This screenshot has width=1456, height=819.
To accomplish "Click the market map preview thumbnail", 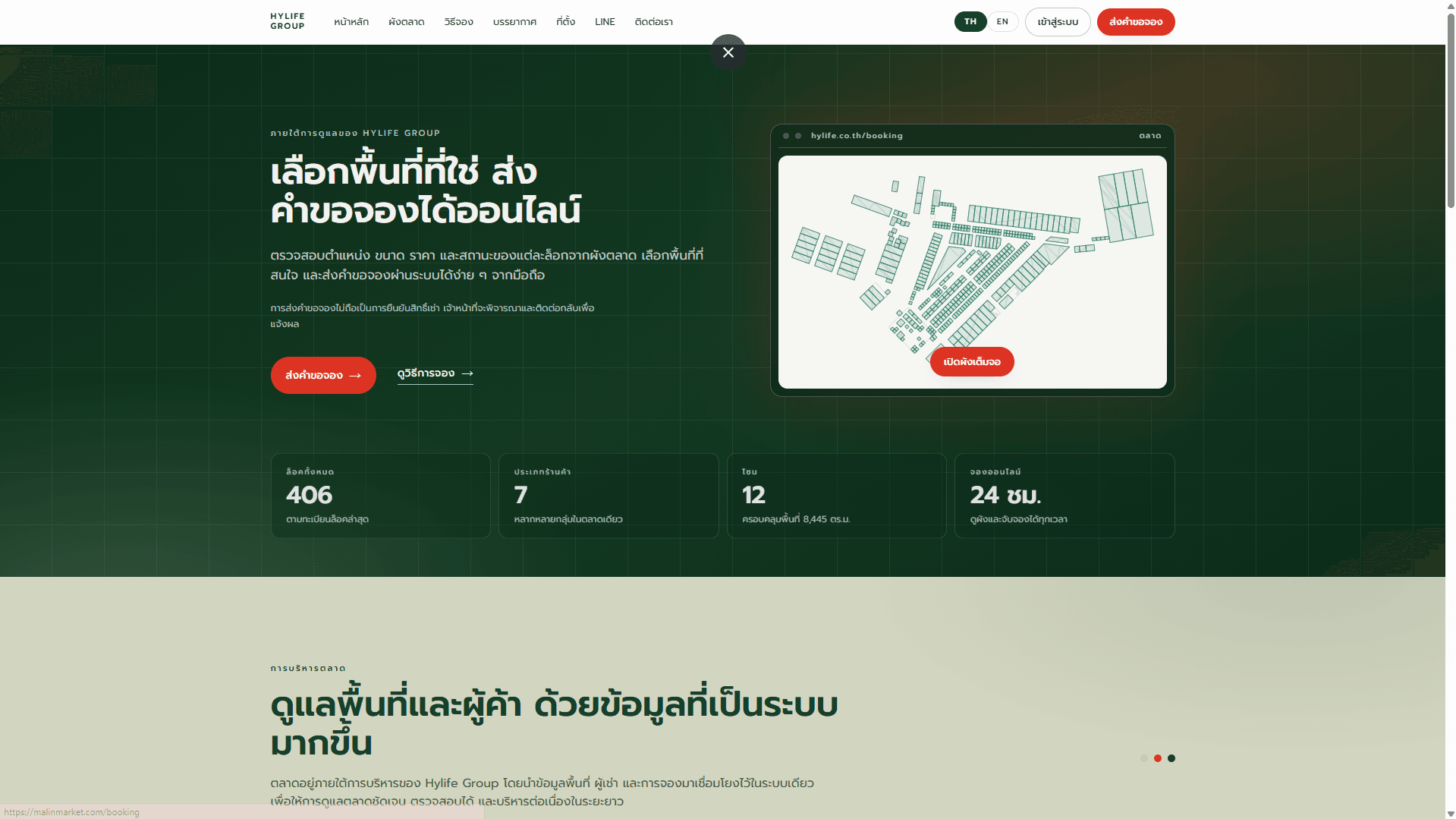I will pyautogui.click(x=973, y=272).
